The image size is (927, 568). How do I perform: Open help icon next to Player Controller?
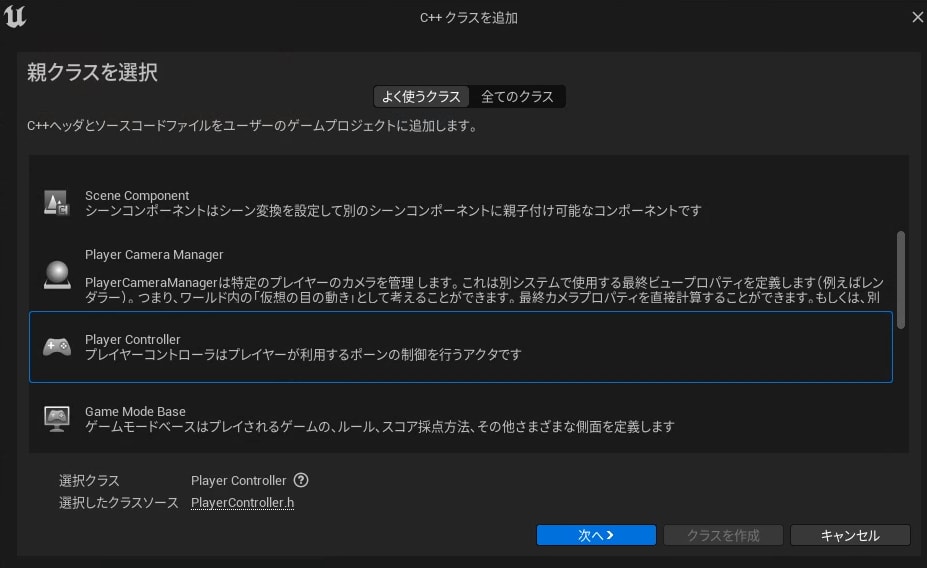[x=301, y=480]
